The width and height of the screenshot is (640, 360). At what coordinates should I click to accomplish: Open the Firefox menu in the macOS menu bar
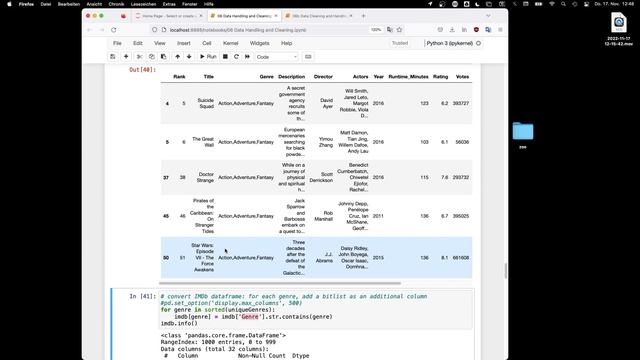tap(26, 4)
